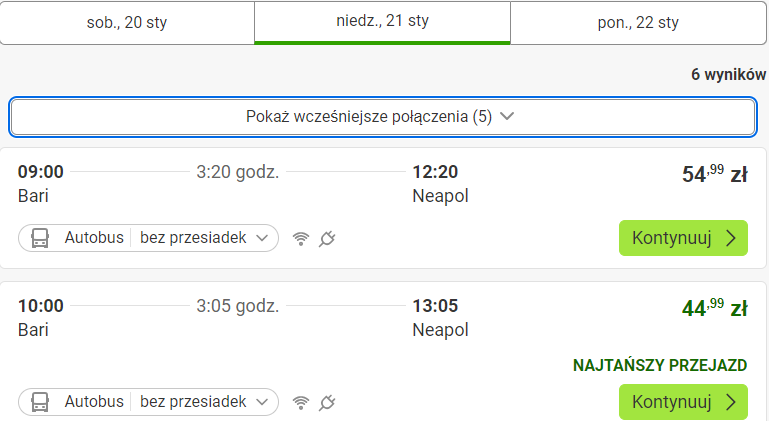Click the power socket icon on 10:00 trip
The width and height of the screenshot is (769, 421).
[x=327, y=403]
